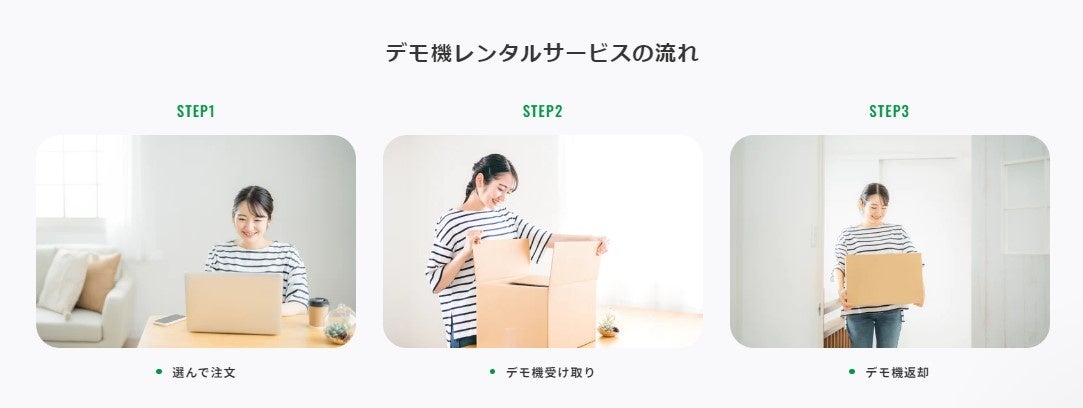This screenshot has height=408, width=1083.
Task: Click the デモ機返却 caption text
Action: coord(897,373)
